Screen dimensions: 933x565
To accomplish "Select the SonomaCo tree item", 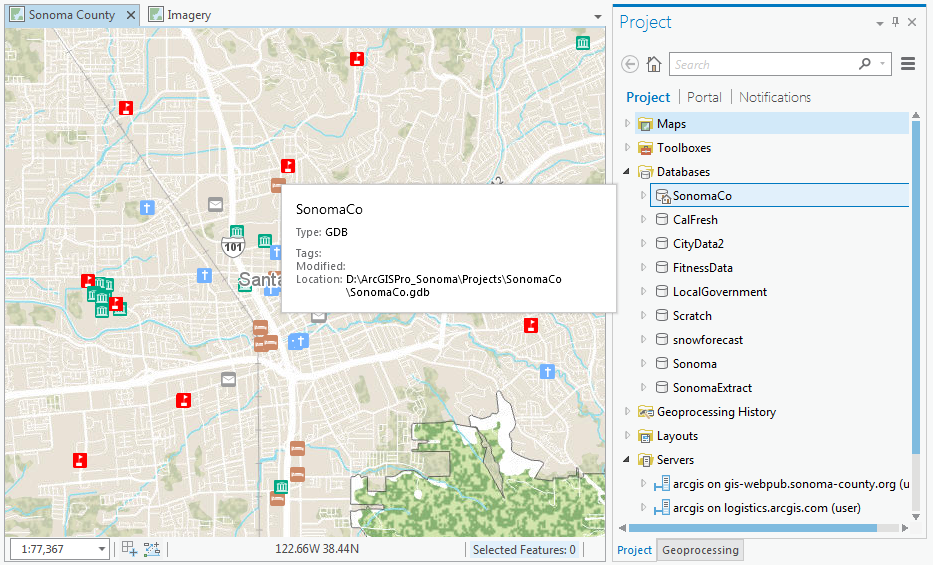I will click(779, 195).
